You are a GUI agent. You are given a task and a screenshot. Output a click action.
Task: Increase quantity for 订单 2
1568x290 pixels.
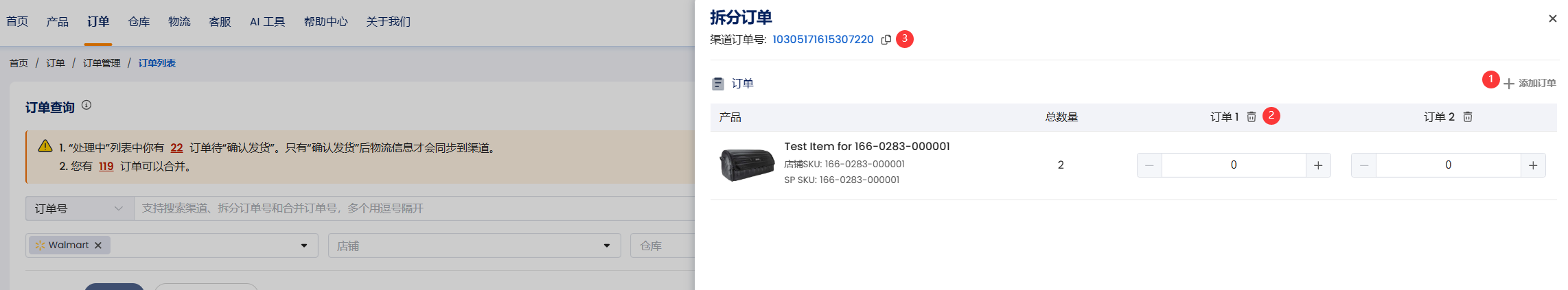[x=1533, y=165]
